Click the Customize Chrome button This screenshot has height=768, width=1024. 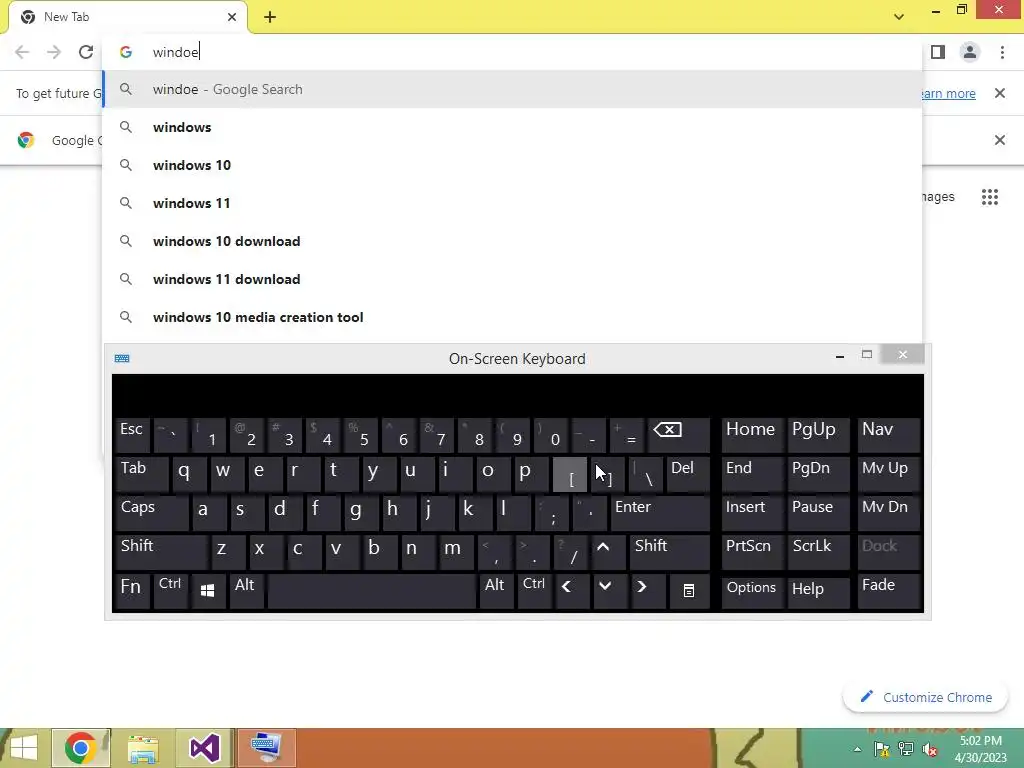click(926, 697)
